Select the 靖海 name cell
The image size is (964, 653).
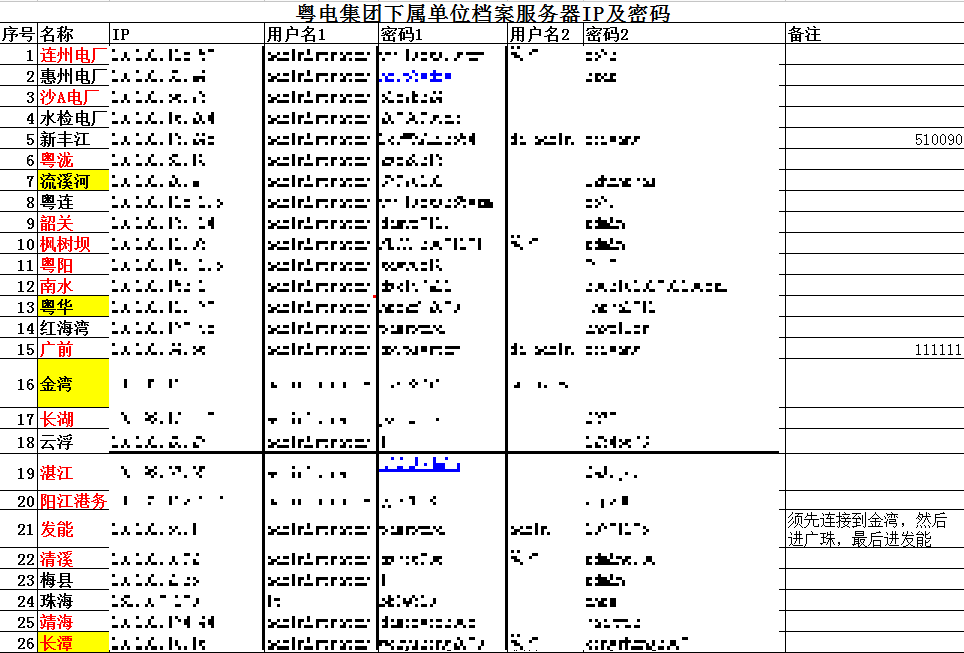click(x=74, y=621)
